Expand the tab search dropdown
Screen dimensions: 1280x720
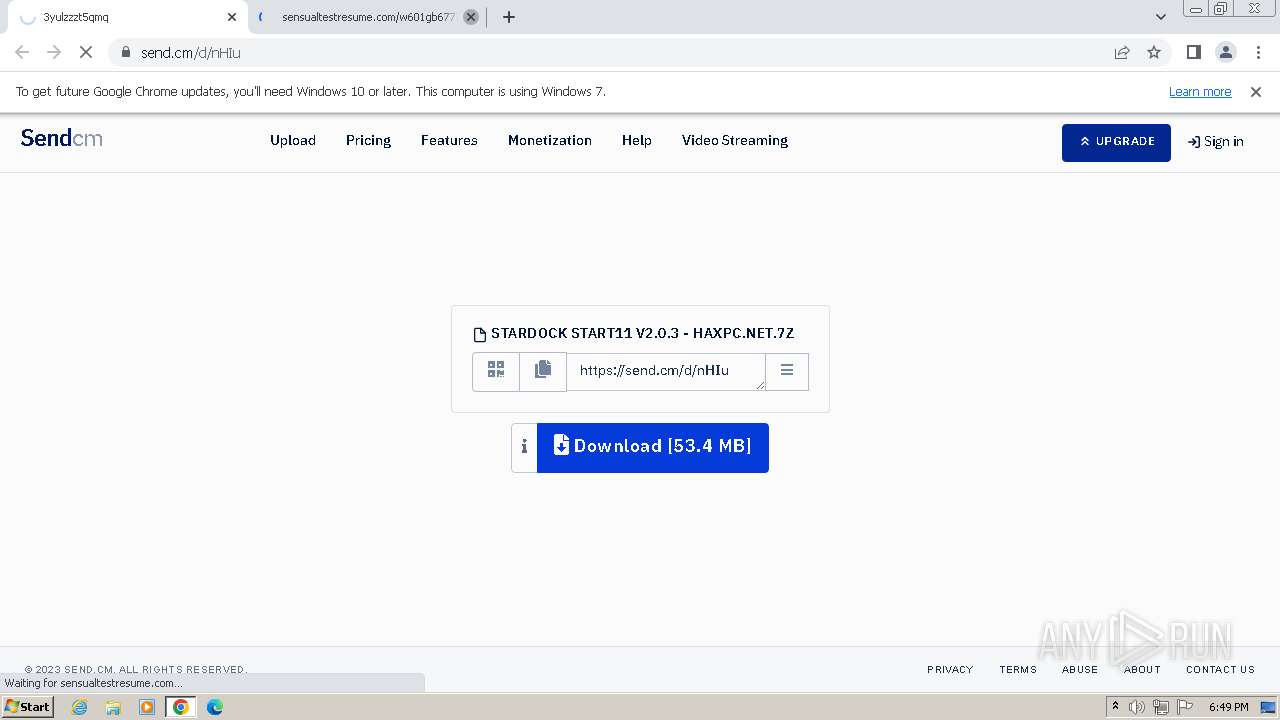(1160, 17)
